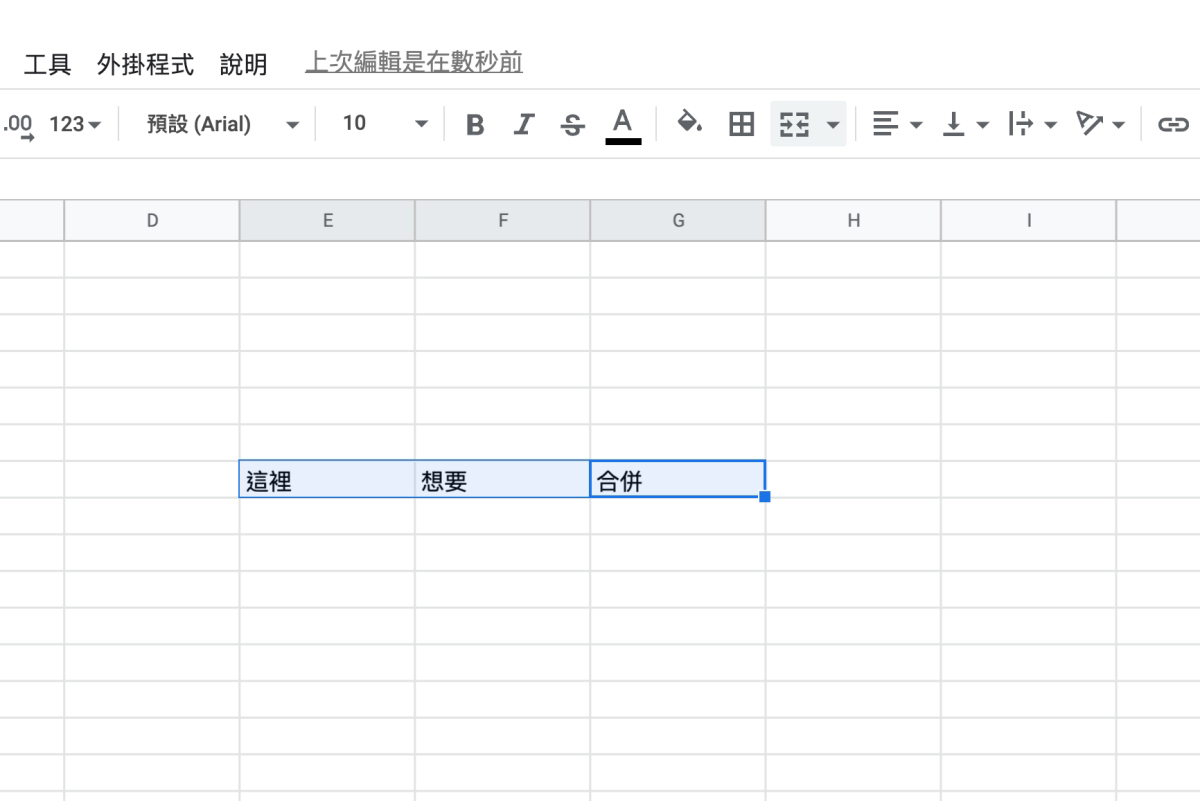Open the fill color tool
The width and height of the screenshot is (1200, 801).
coord(689,124)
